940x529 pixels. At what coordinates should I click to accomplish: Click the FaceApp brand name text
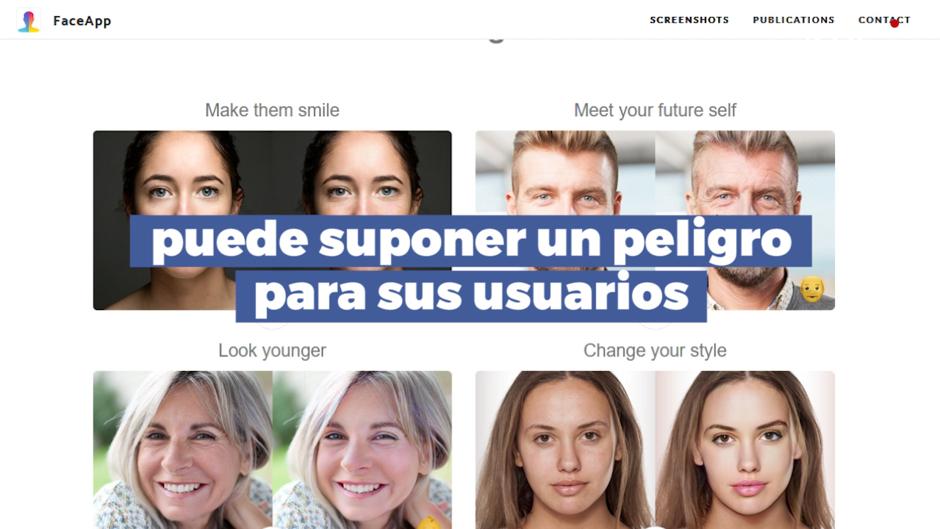[x=82, y=21]
